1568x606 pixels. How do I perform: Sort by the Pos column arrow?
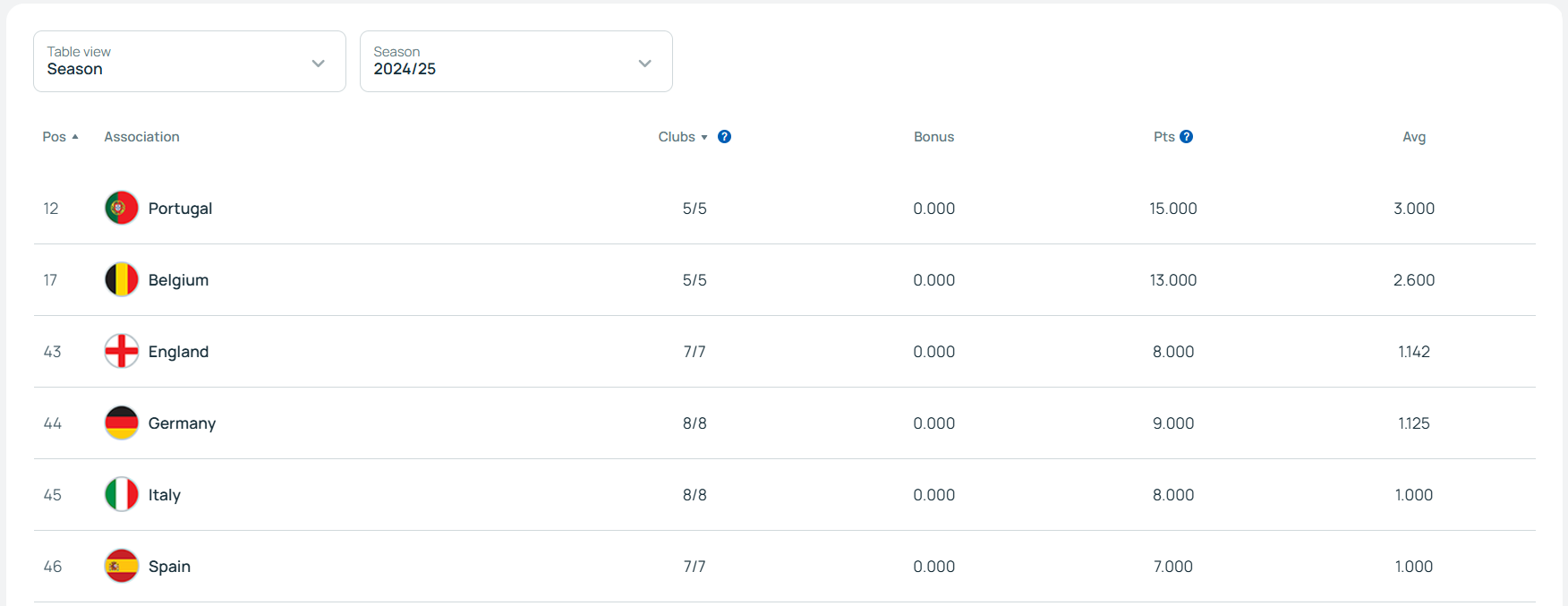(75, 137)
